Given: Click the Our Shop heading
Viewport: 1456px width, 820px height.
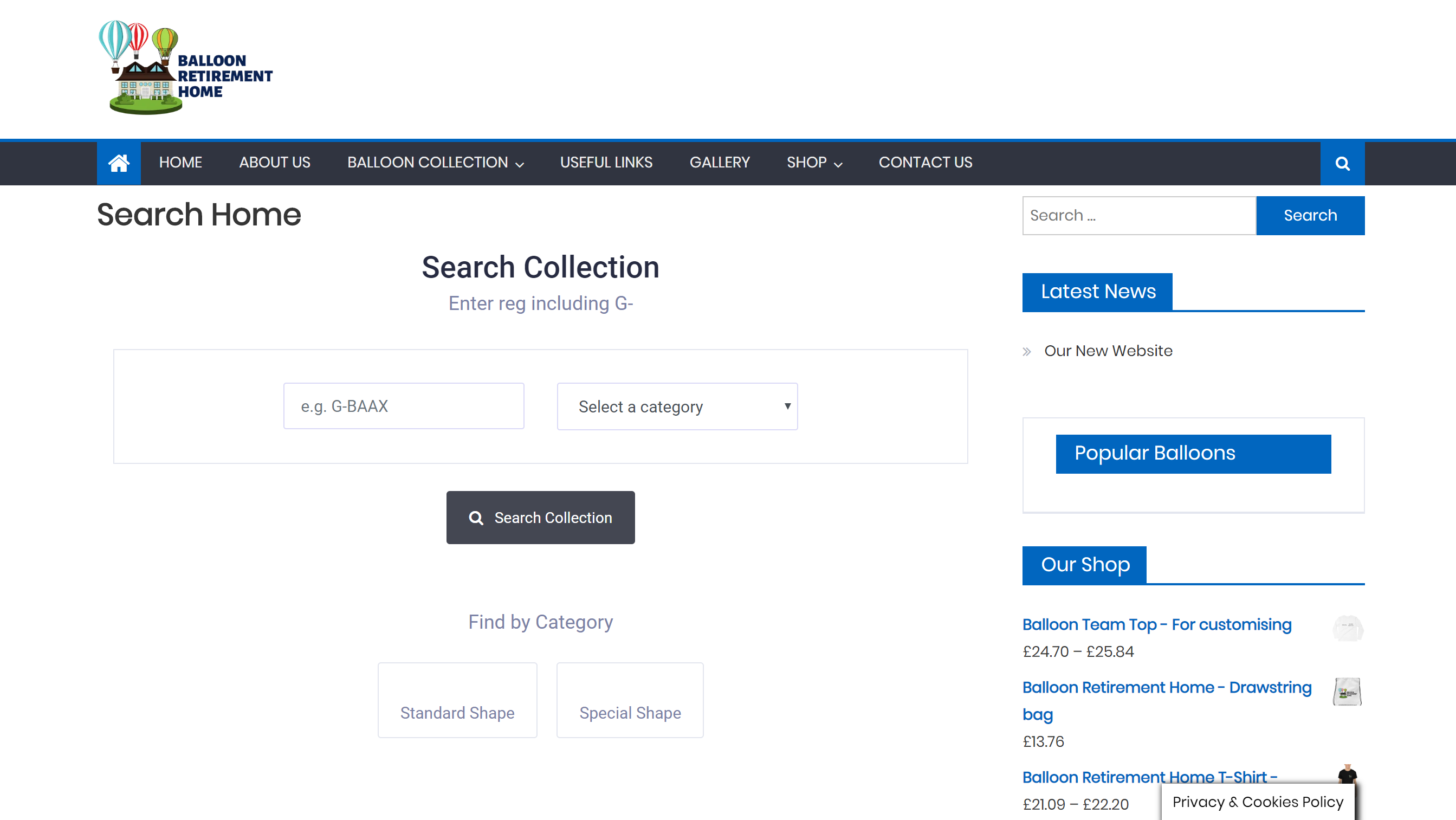Looking at the screenshot, I should pyautogui.click(x=1085, y=564).
